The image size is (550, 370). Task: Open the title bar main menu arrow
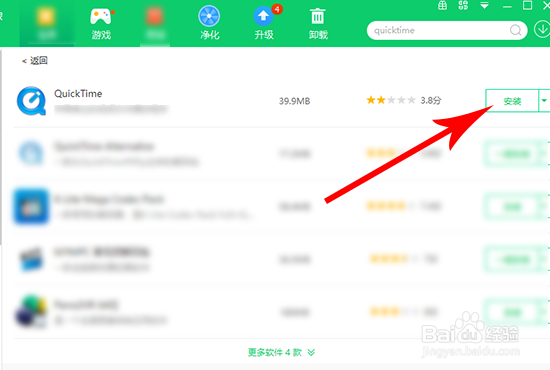pos(484,5)
